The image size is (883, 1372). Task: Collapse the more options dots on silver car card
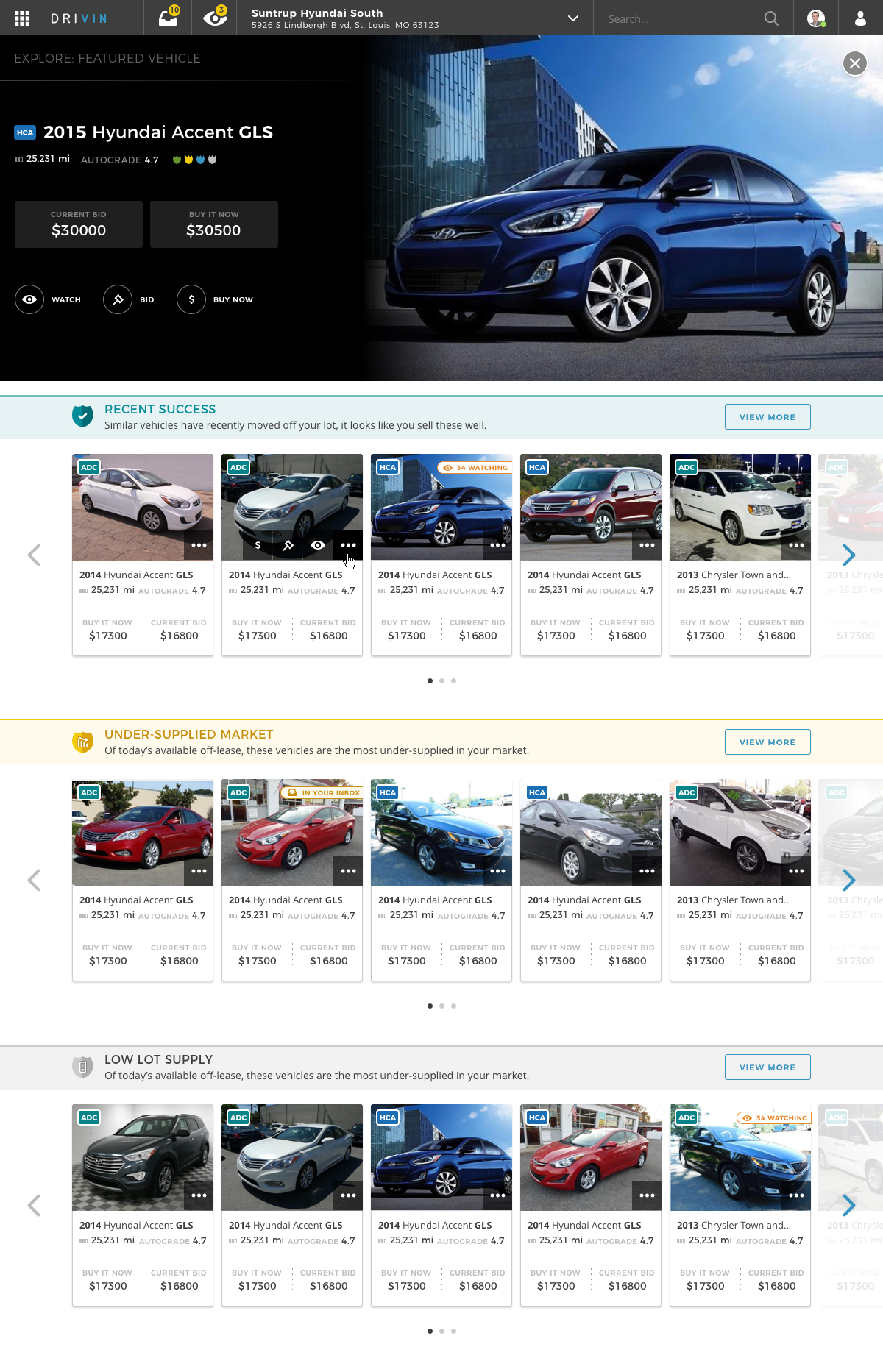point(348,545)
